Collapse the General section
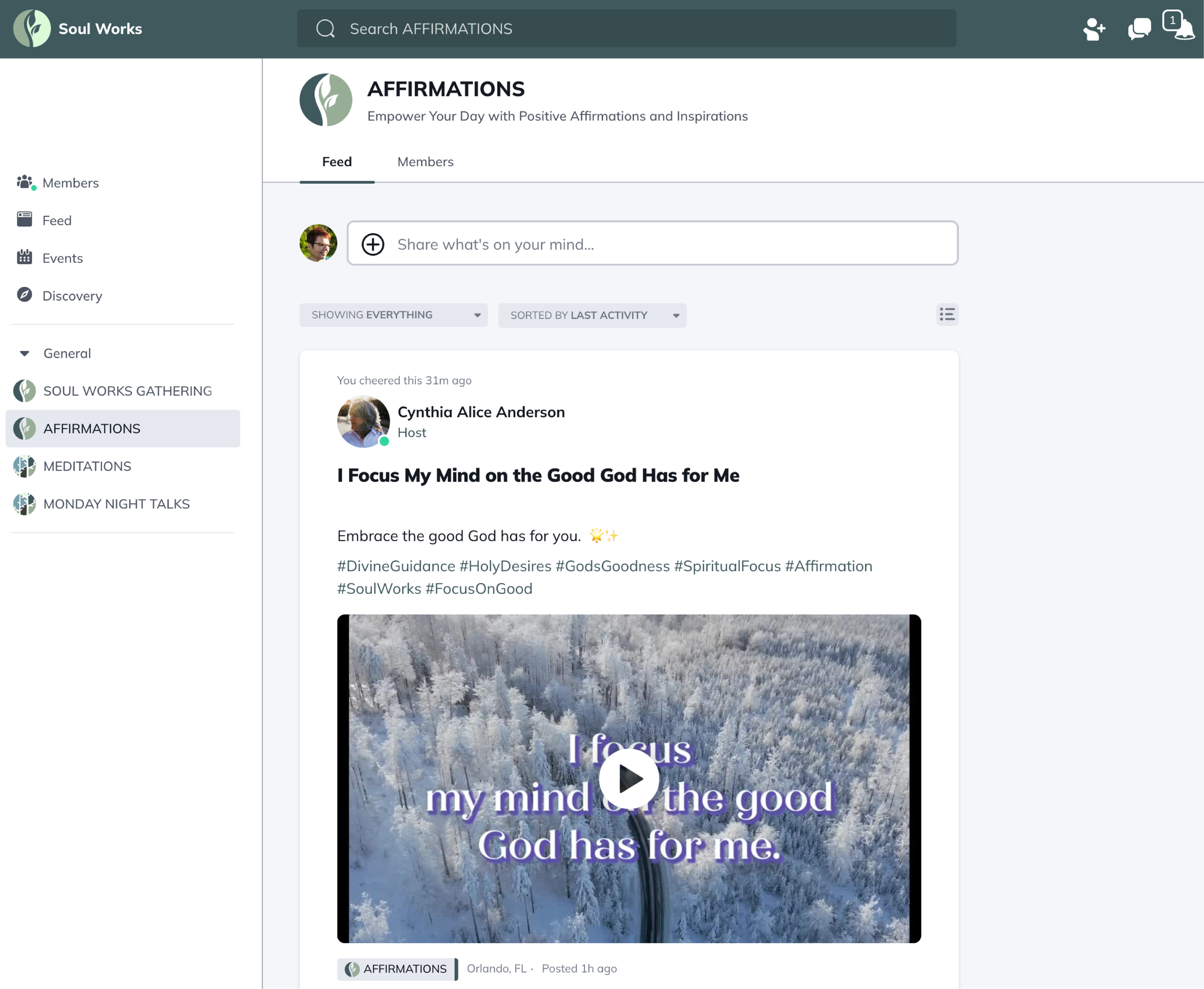 click(x=25, y=353)
